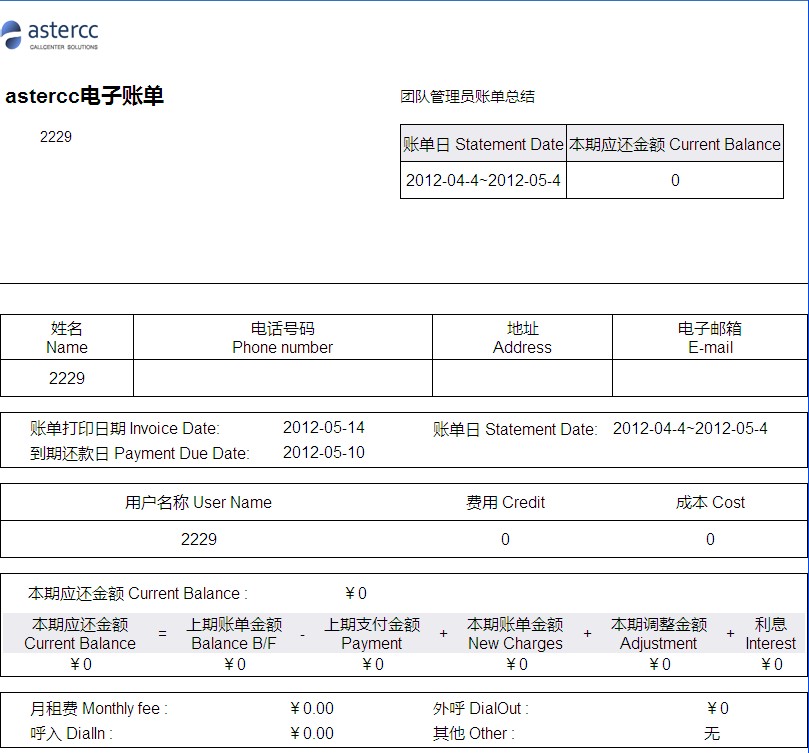Image resolution: width=809 pixels, height=753 pixels.
Task: Click the 费用 Credit column header
Action: [x=505, y=502]
